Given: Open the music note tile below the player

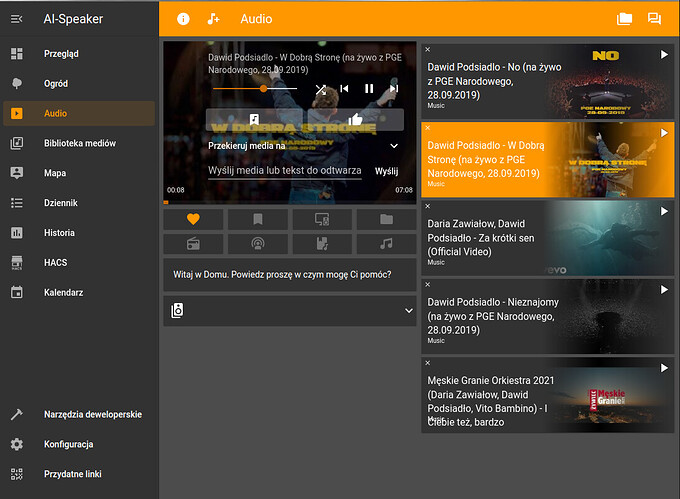Looking at the screenshot, I should click(x=386, y=243).
